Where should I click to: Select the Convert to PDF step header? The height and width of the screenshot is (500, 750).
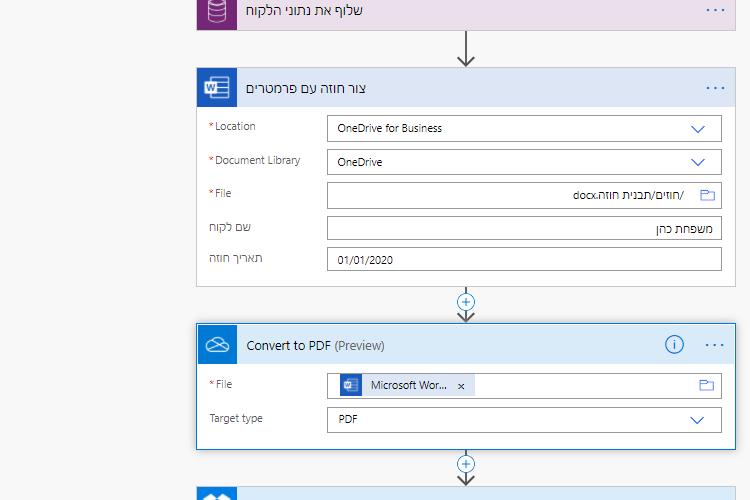tap(466, 344)
